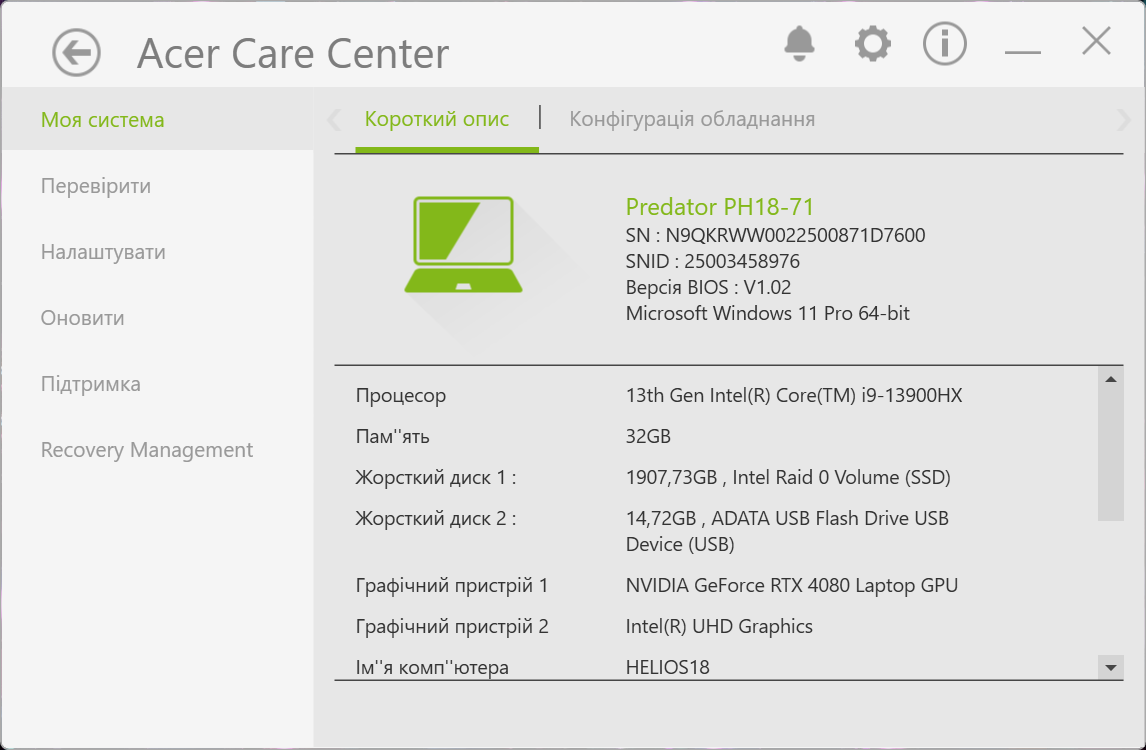Image resolution: width=1146 pixels, height=750 pixels.
Task: Open Налаштувати sidebar item
Action: 103,252
